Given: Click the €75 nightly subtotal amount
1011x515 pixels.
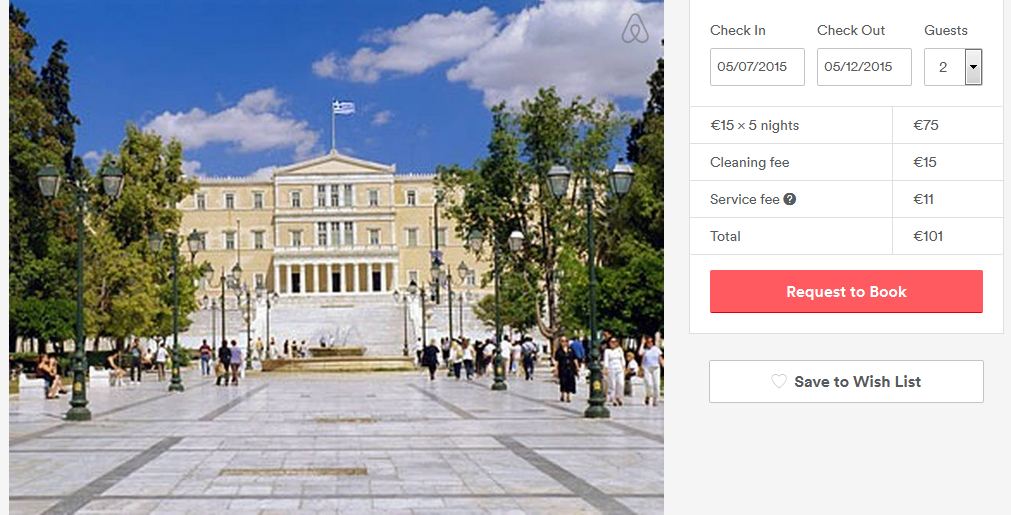Looking at the screenshot, I should point(926,125).
